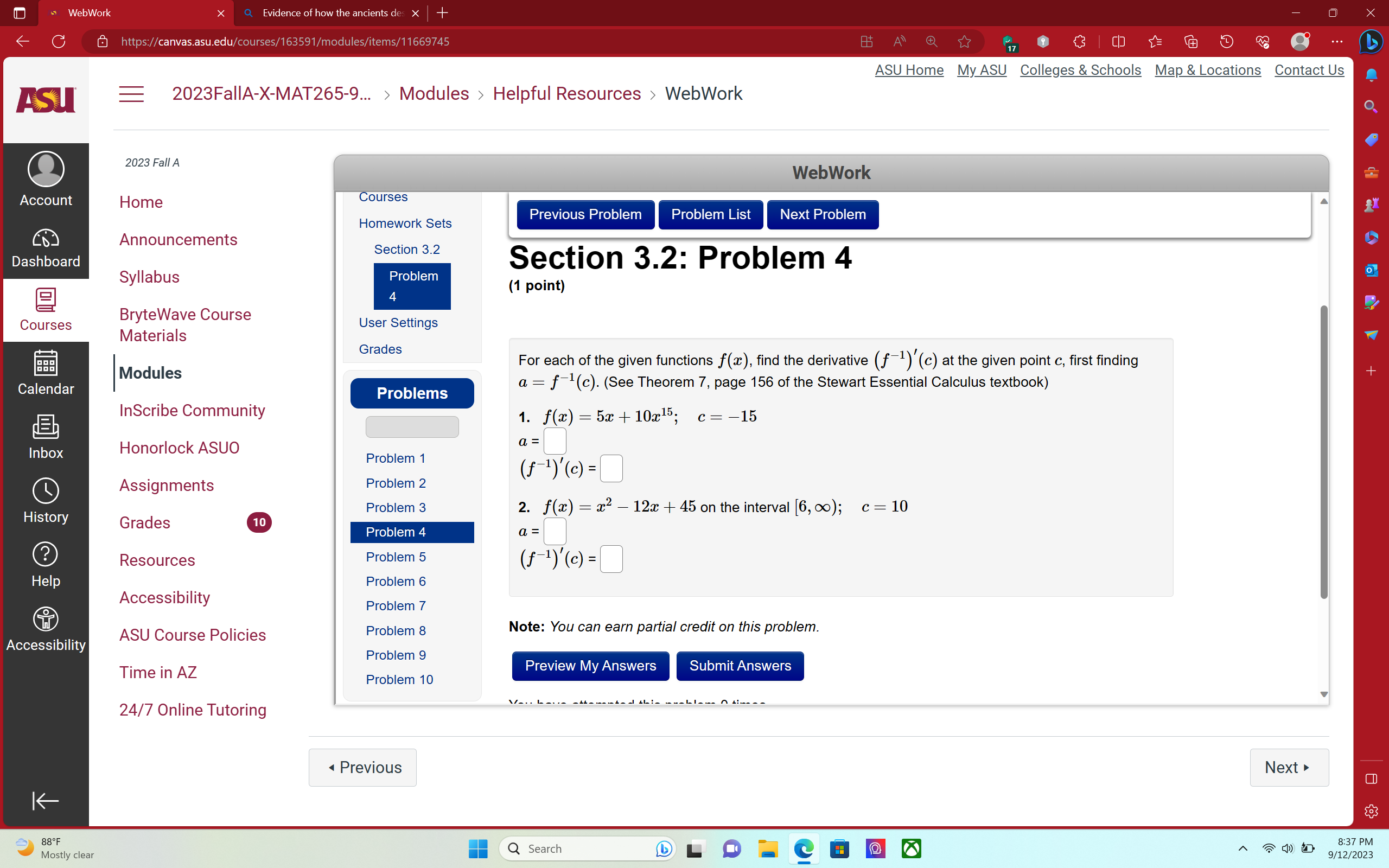Viewport: 1389px width, 868px height.
Task: Click the Problem List tab button
Action: click(711, 214)
